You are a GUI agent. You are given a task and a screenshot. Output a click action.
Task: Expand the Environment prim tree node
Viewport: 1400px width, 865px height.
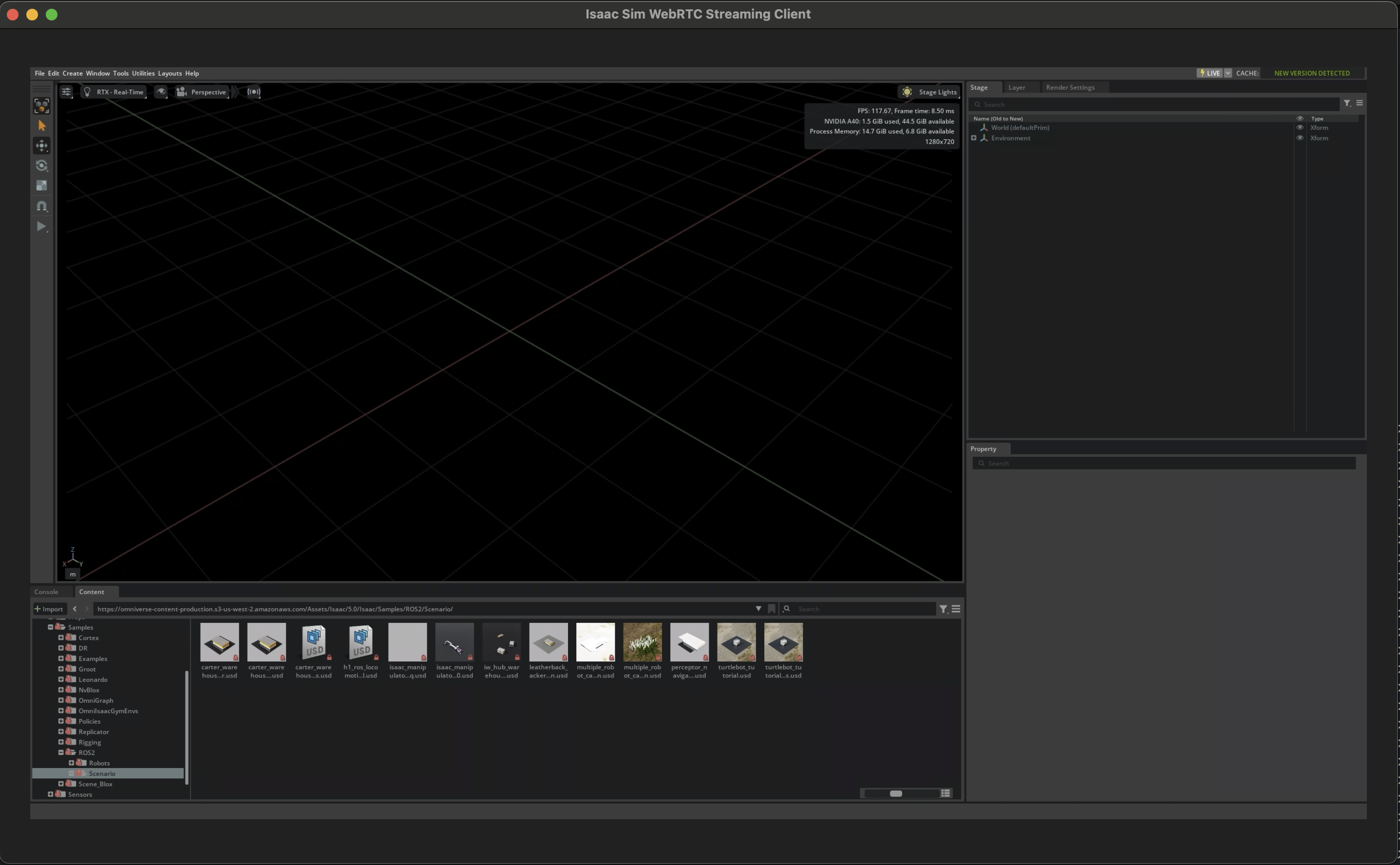pos(974,138)
